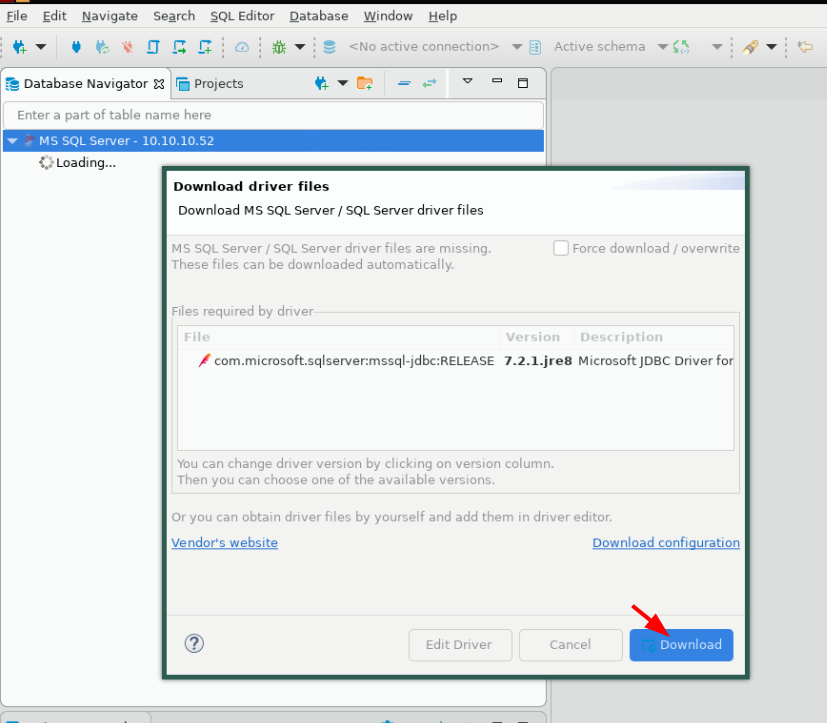Click the table name filter field
This screenshot has width=827, height=723.
coord(273,115)
